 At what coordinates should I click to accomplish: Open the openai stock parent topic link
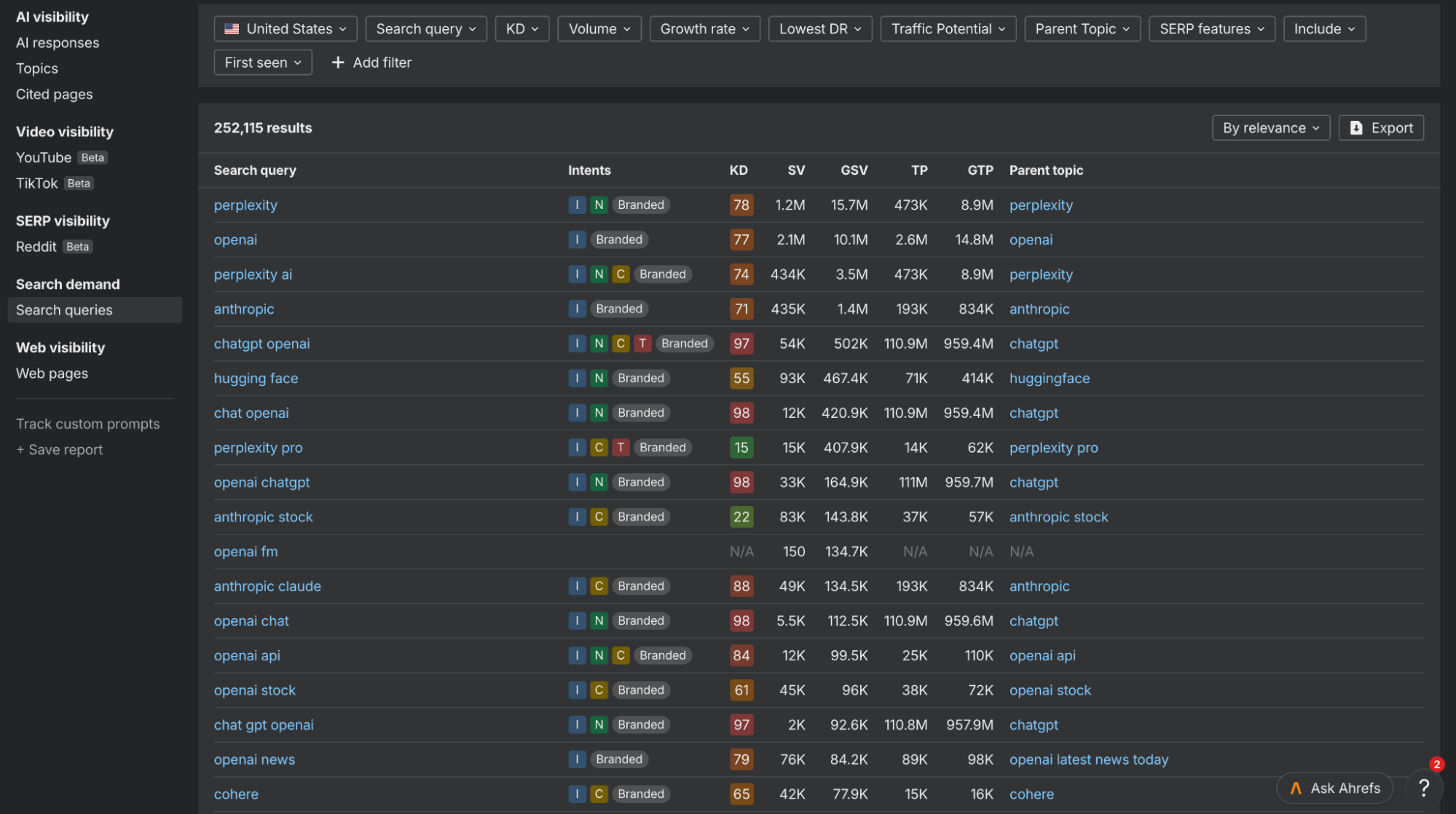pyautogui.click(x=1050, y=690)
